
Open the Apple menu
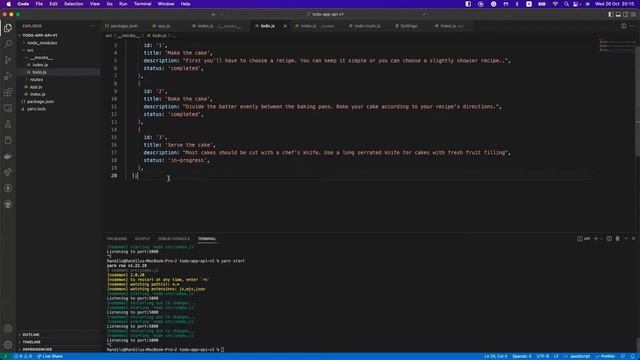pyautogui.click(x=9, y=4)
